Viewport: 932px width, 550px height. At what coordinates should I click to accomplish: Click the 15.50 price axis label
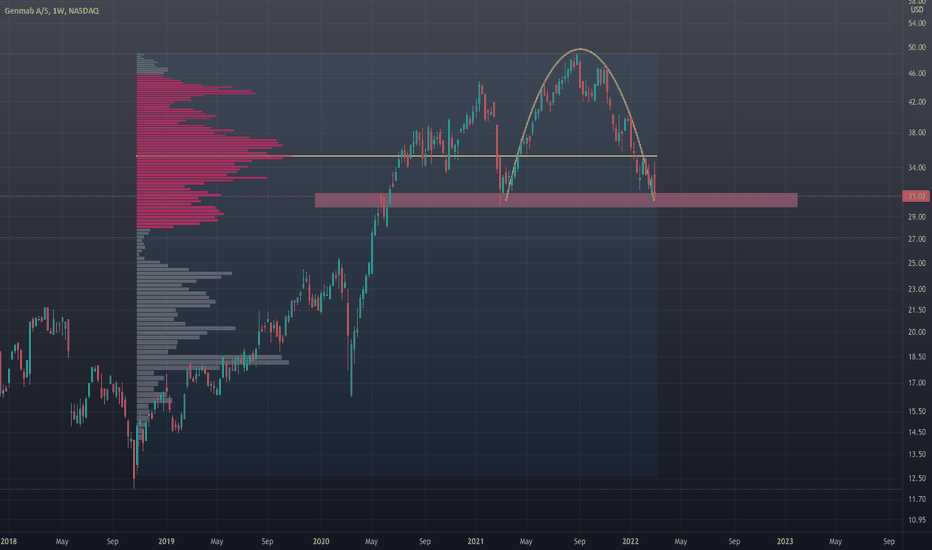click(917, 411)
